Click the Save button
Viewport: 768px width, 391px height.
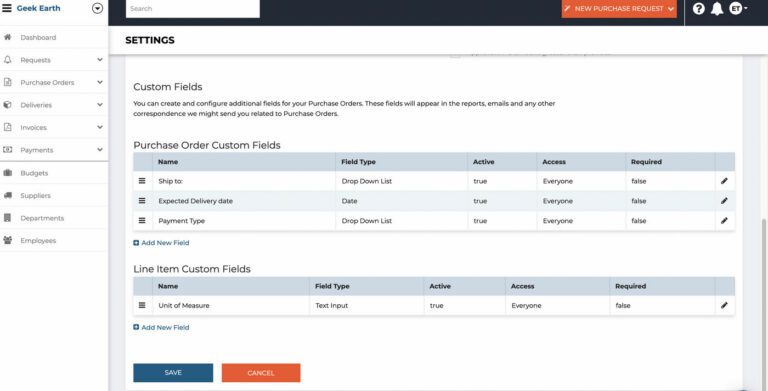point(173,373)
